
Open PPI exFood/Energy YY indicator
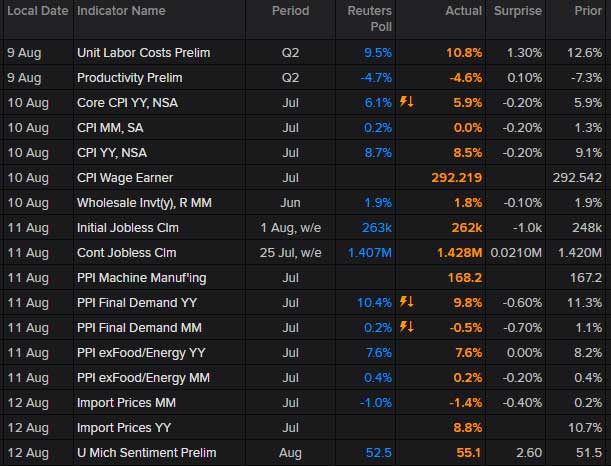click(x=141, y=353)
